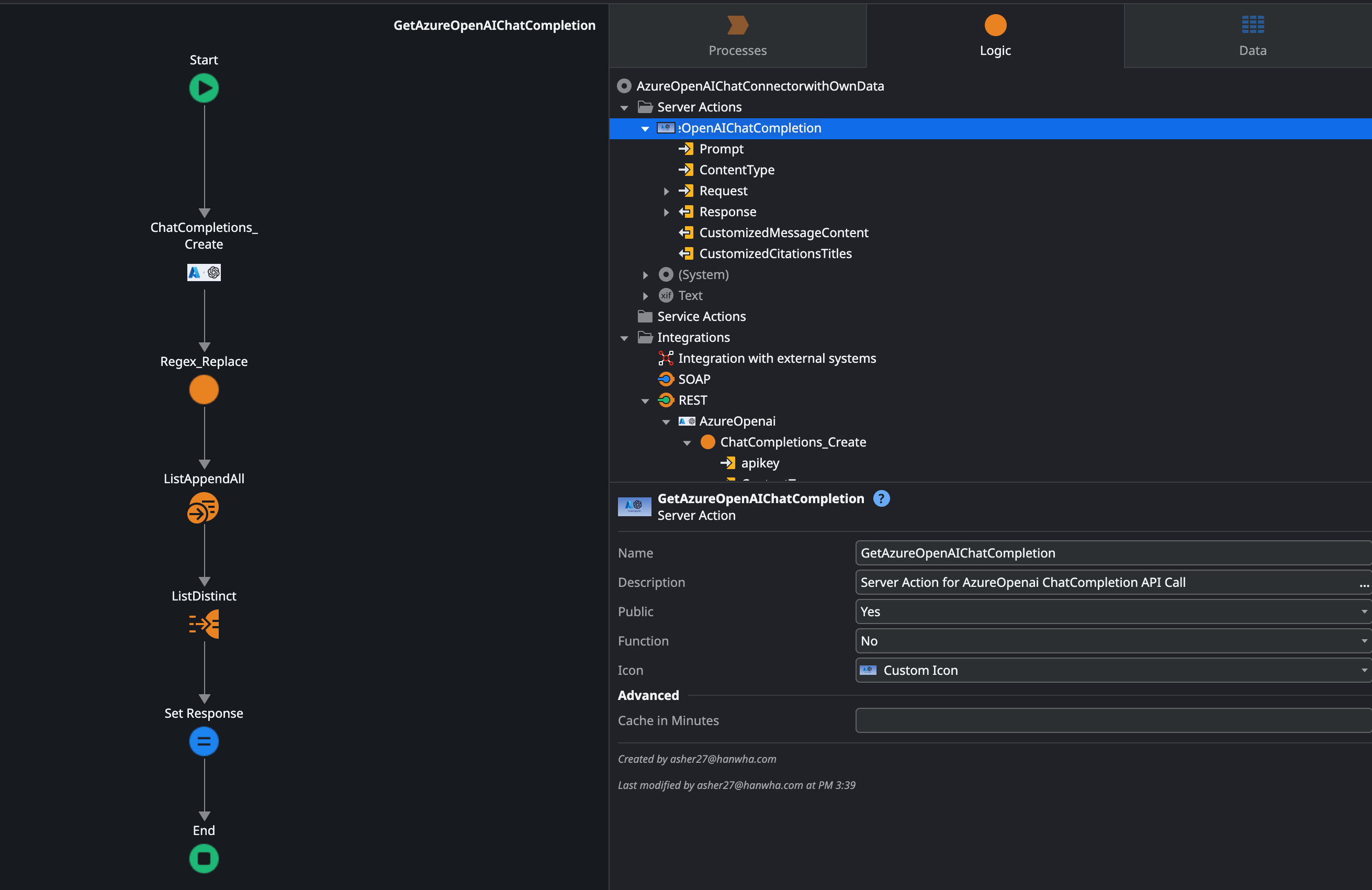This screenshot has height=890, width=1372.
Task: Click the SOAP integration icon
Action: pyautogui.click(x=666, y=379)
